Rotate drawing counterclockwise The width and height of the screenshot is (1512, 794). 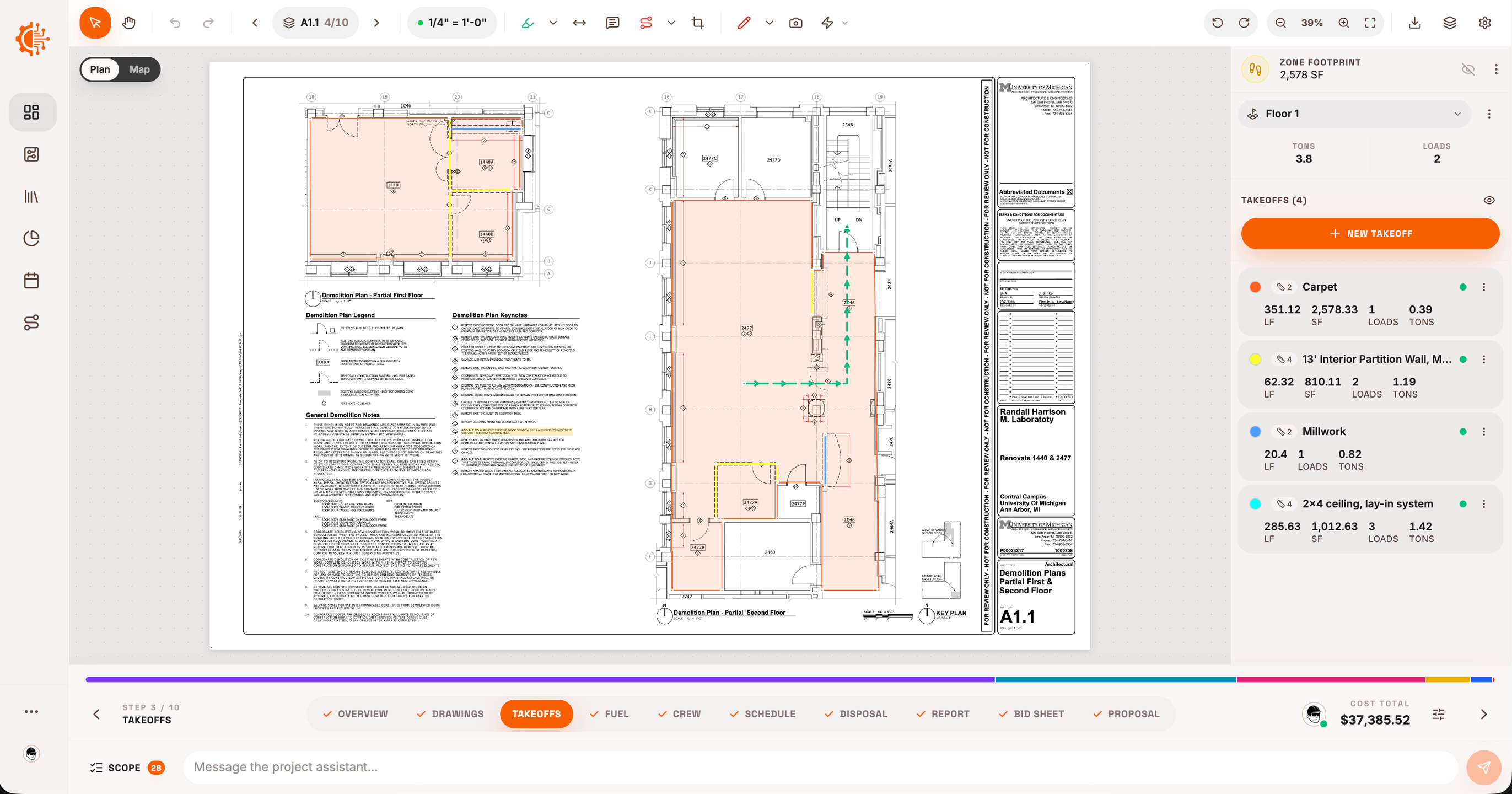[x=1217, y=23]
